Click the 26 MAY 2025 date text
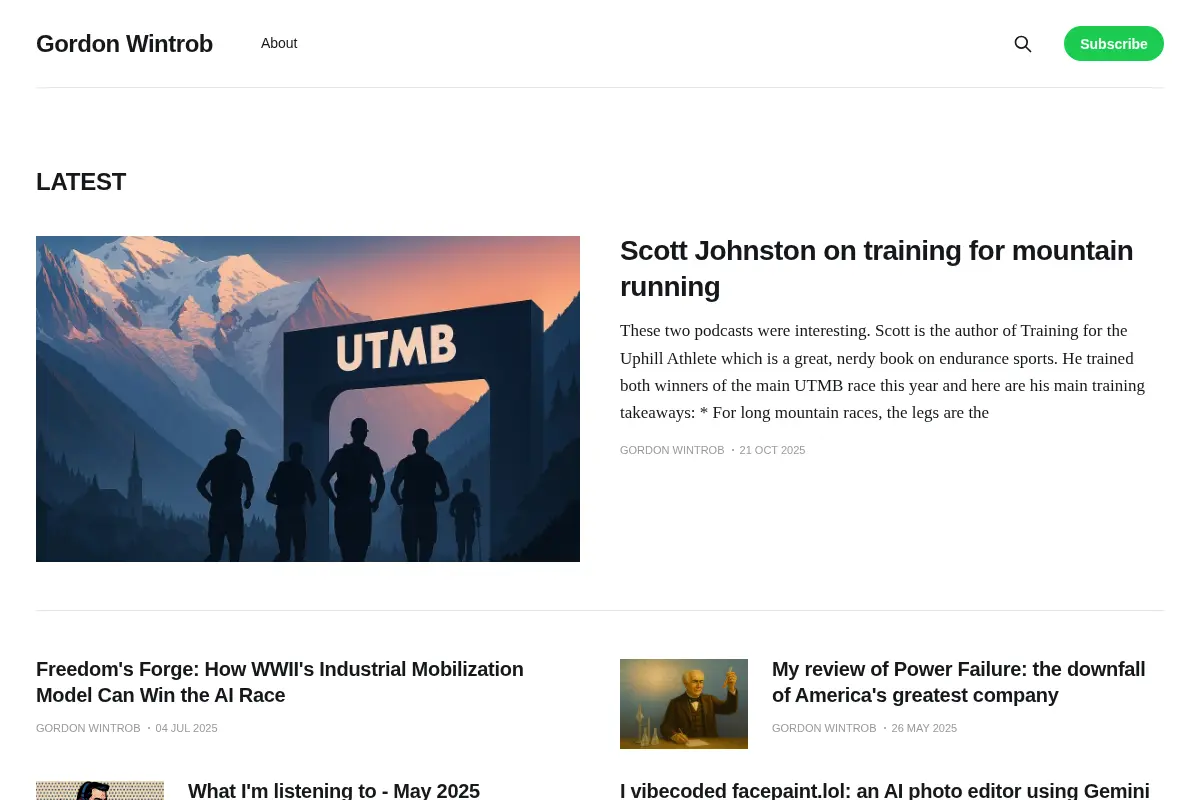Screen dimensions: 1200x800 pos(924,728)
